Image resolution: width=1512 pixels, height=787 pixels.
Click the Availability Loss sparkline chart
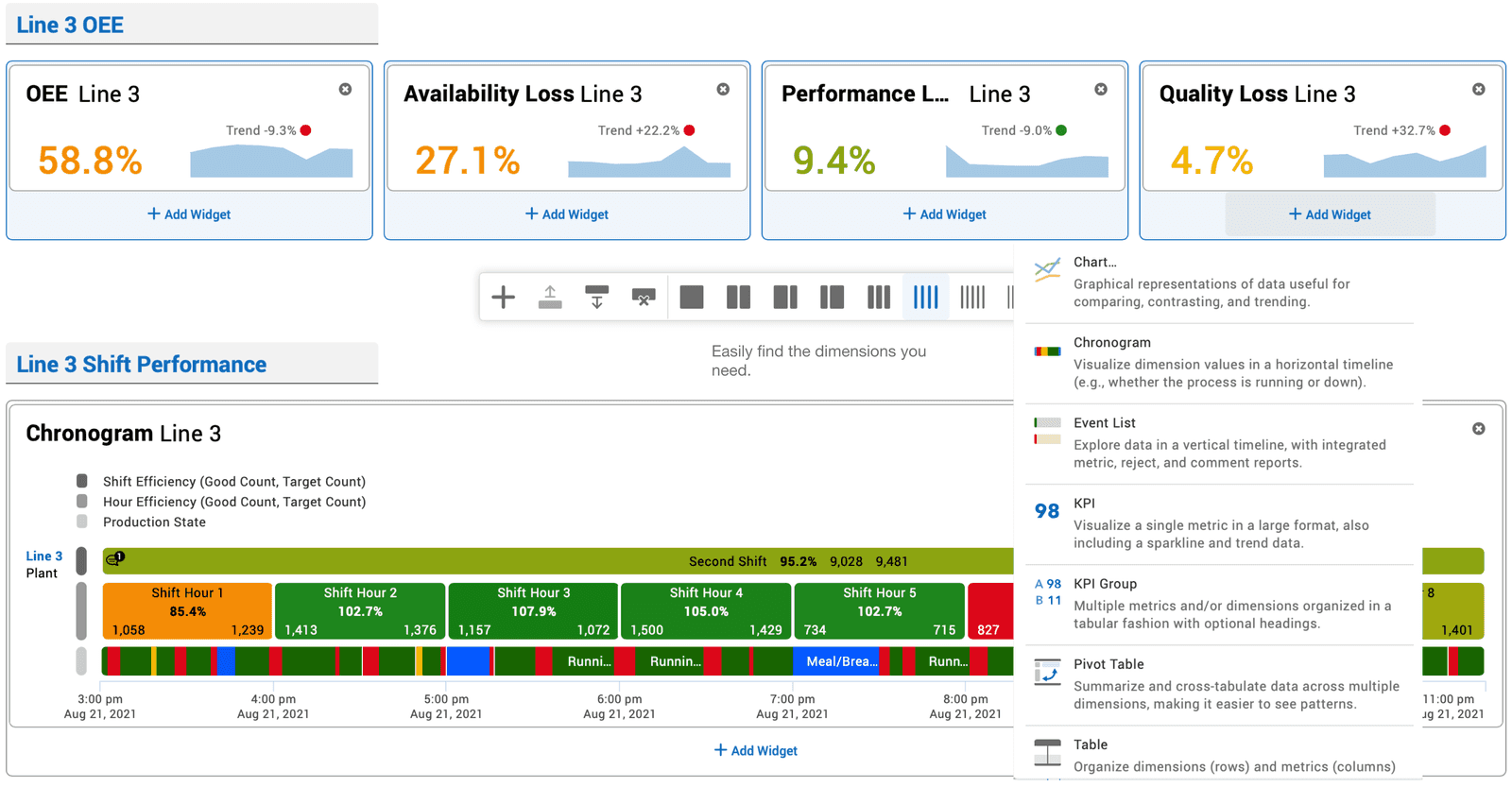pos(649,162)
